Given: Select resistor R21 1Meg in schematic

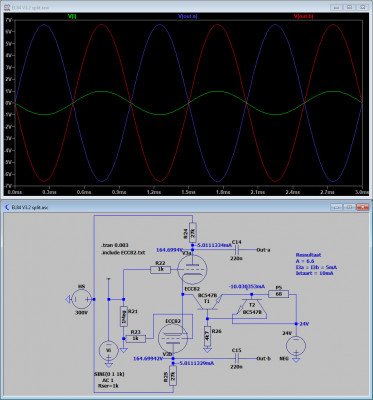Looking at the screenshot, I should pyautogui.click(x=123, y=316).
